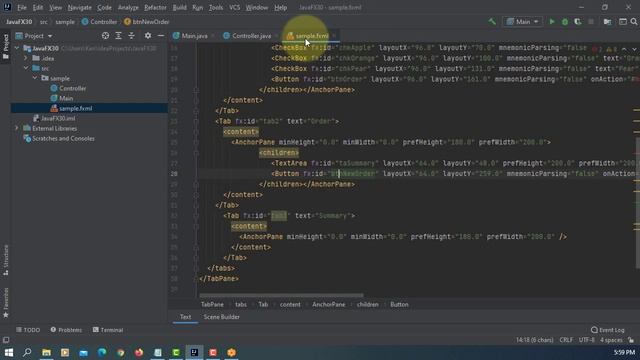Screen dimensions: 640x360
Task: Collapse the src folder
Action: point(26,68)
